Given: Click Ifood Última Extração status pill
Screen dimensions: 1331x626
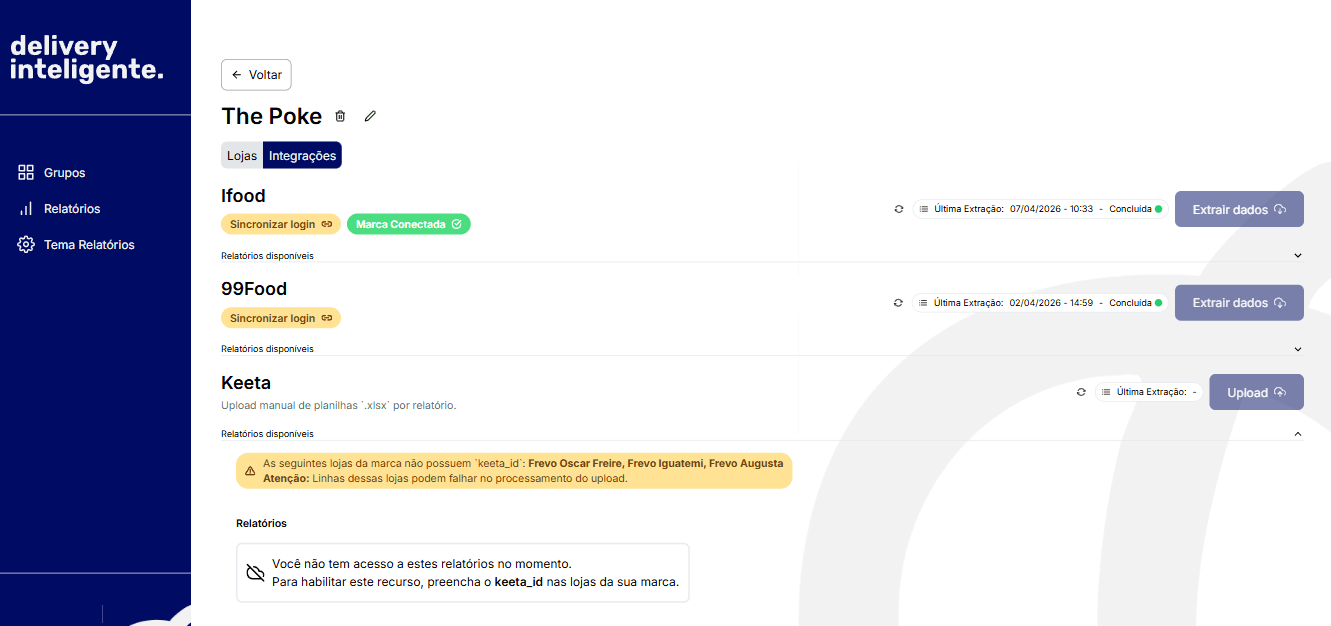Looking at the screenshot, I should click(1040, 209).
